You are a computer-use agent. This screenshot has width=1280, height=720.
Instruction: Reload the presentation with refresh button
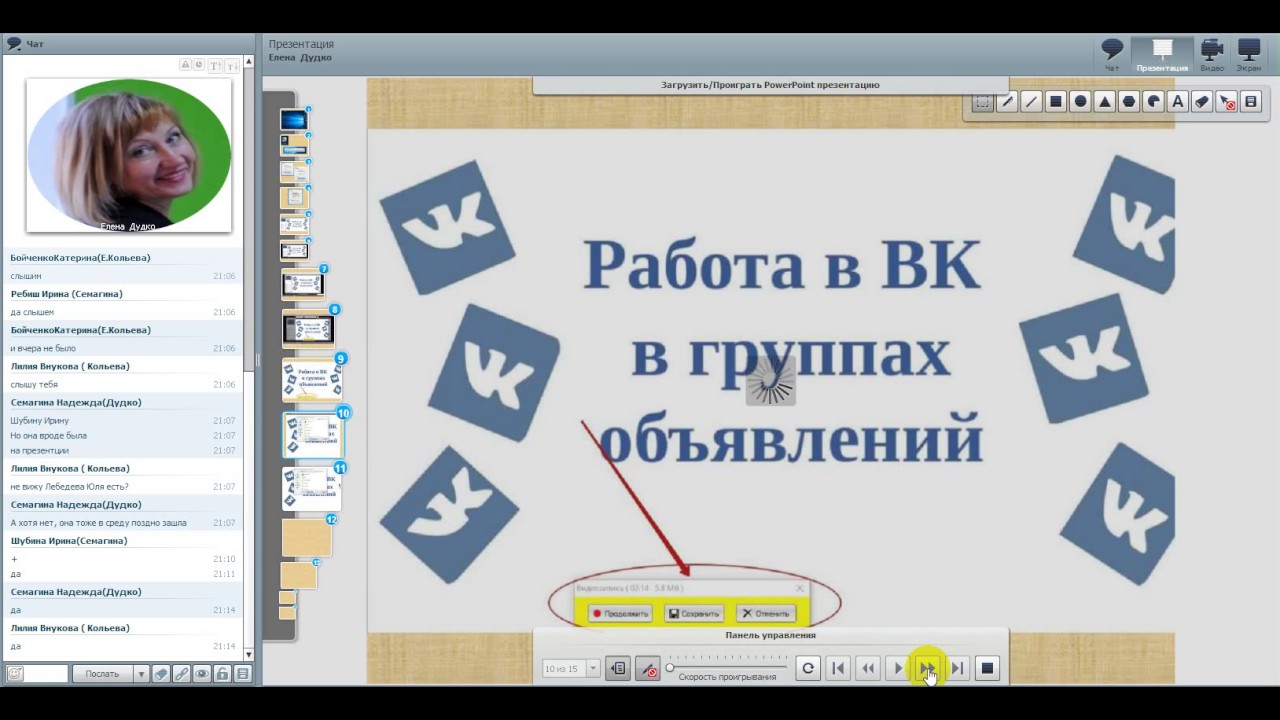tap(808, 668)
